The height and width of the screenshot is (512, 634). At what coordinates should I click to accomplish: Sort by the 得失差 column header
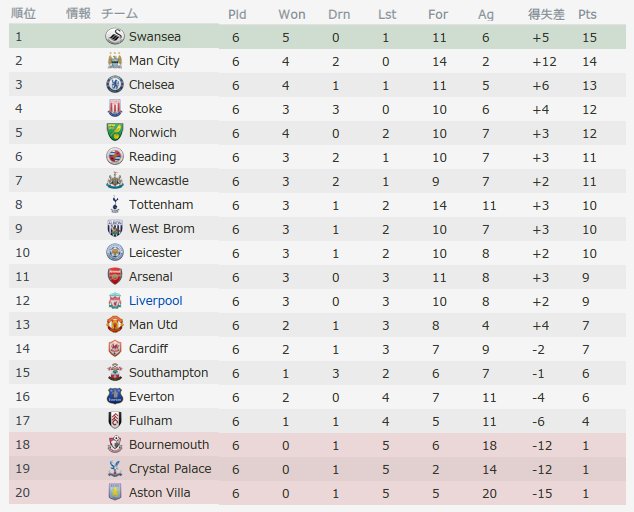tap(546, 14)
